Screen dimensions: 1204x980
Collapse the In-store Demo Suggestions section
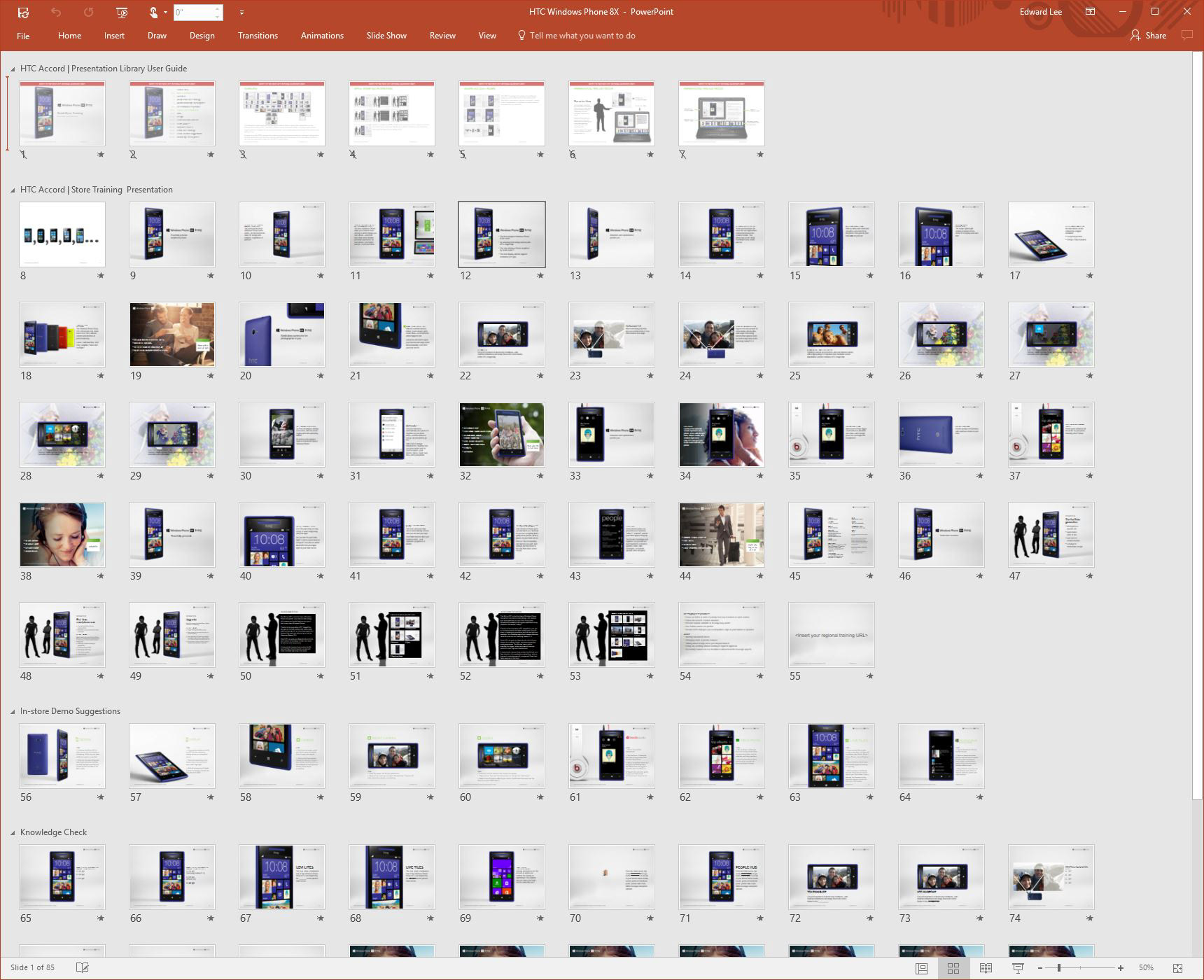click(x=13, y=711)
